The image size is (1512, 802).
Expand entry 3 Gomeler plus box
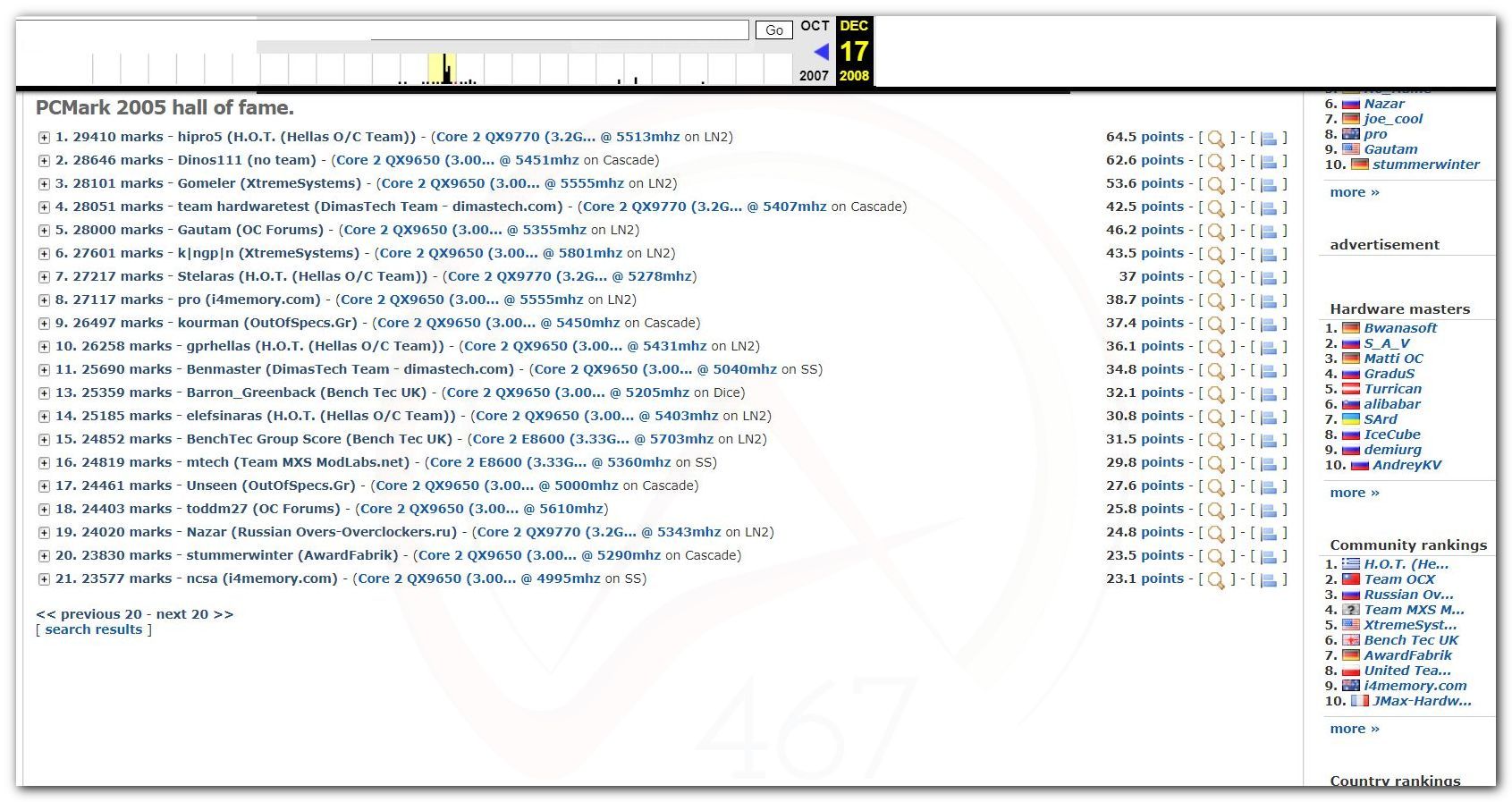click(x=44, y=184)
